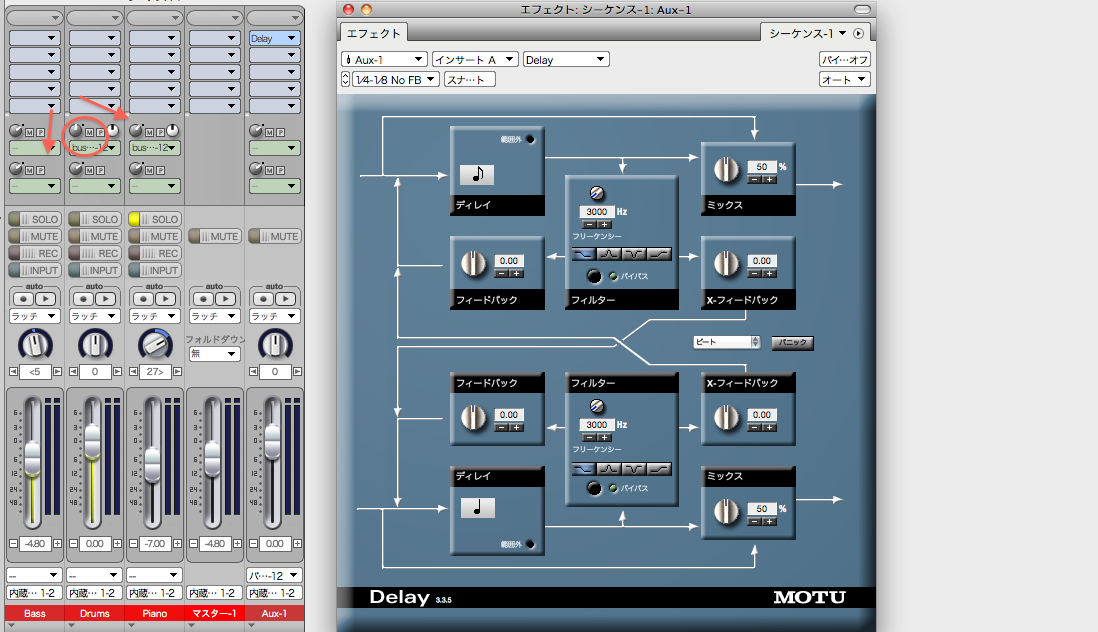1098x632 pixels.
Task: Open the シーケンス-1 dropdown
Action: pyautogui.click(x=807, y=34)
